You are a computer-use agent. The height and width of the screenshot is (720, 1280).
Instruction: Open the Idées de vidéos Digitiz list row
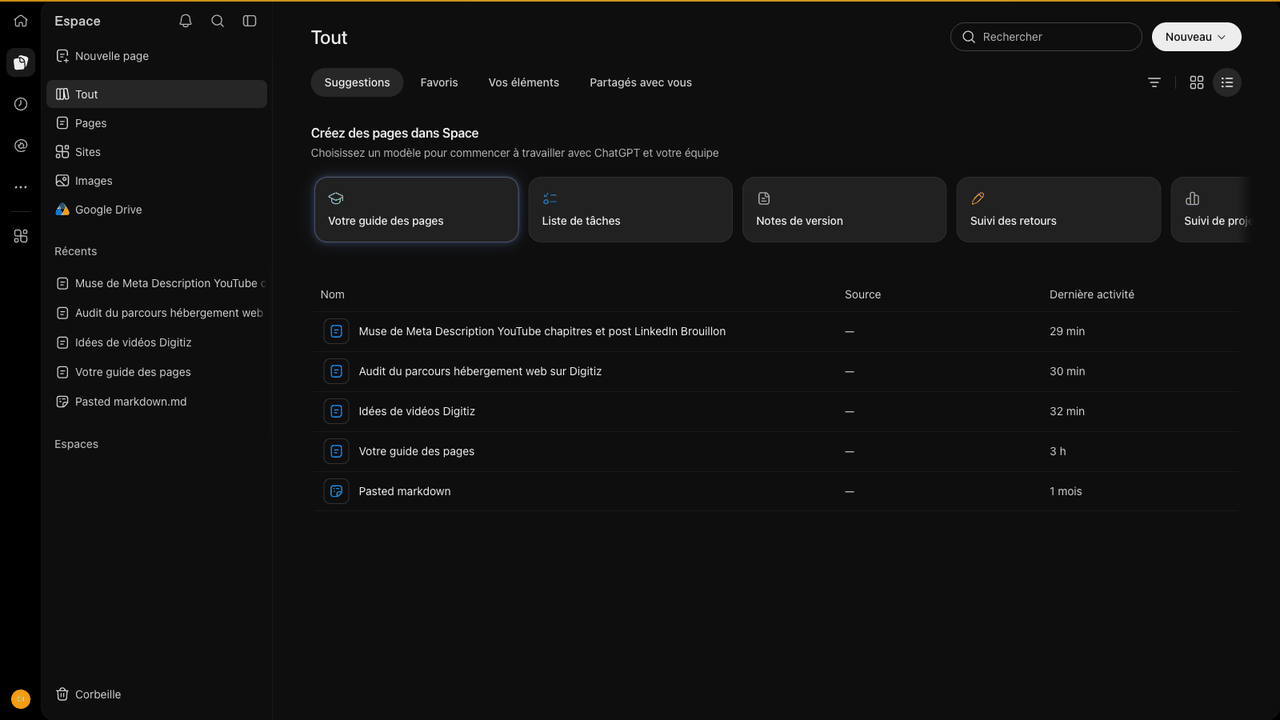click(776, 411)
